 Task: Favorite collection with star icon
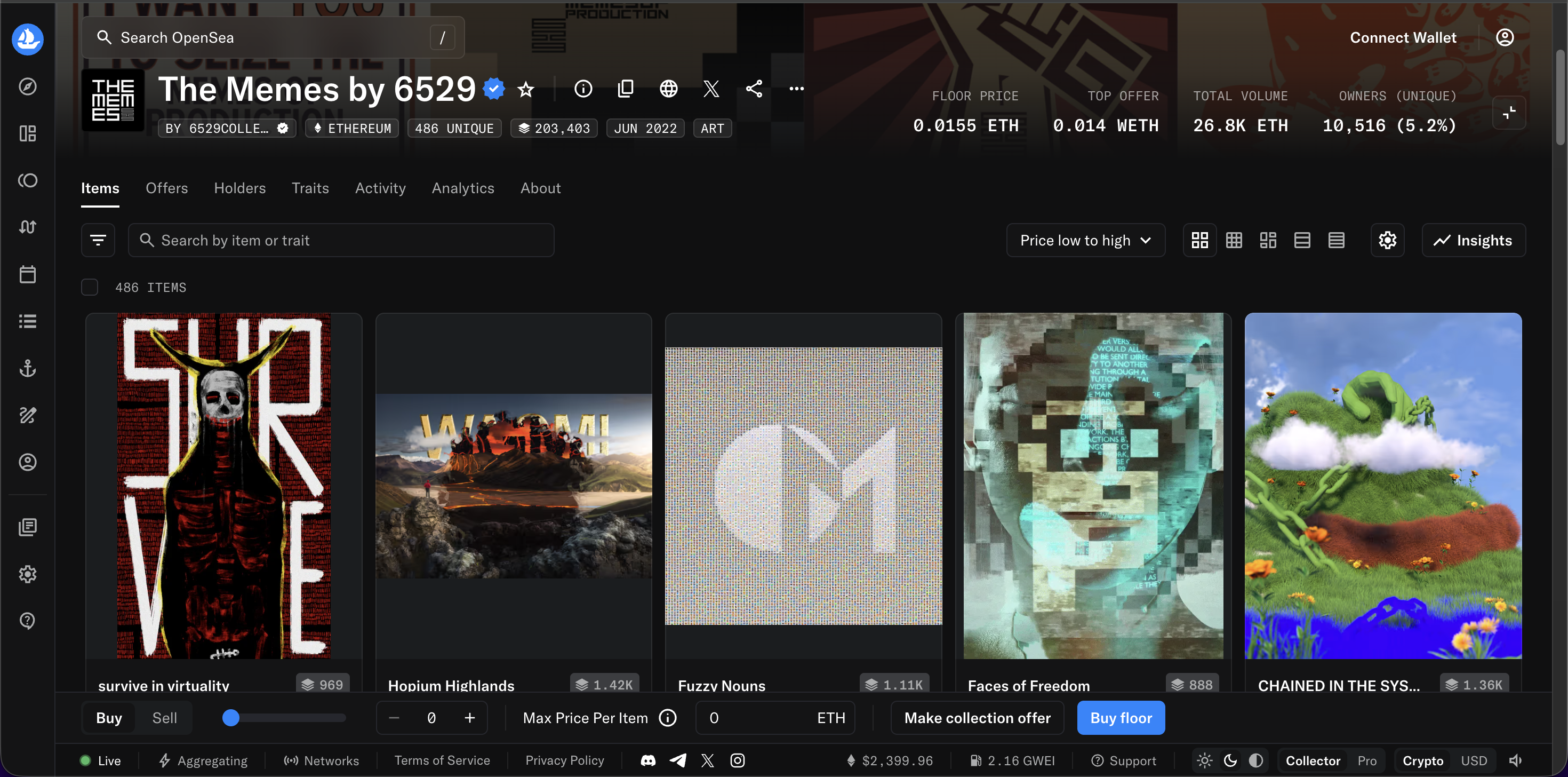pyautogui.click(x=525, y=90)
